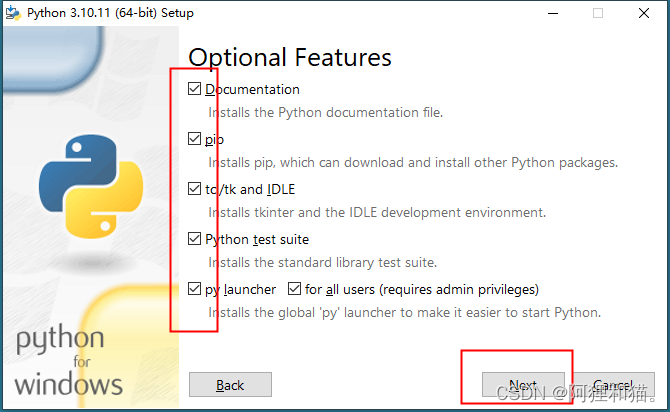Click the 'python for windows' logo text
The image size is (670, 412).
click(68, 361)
